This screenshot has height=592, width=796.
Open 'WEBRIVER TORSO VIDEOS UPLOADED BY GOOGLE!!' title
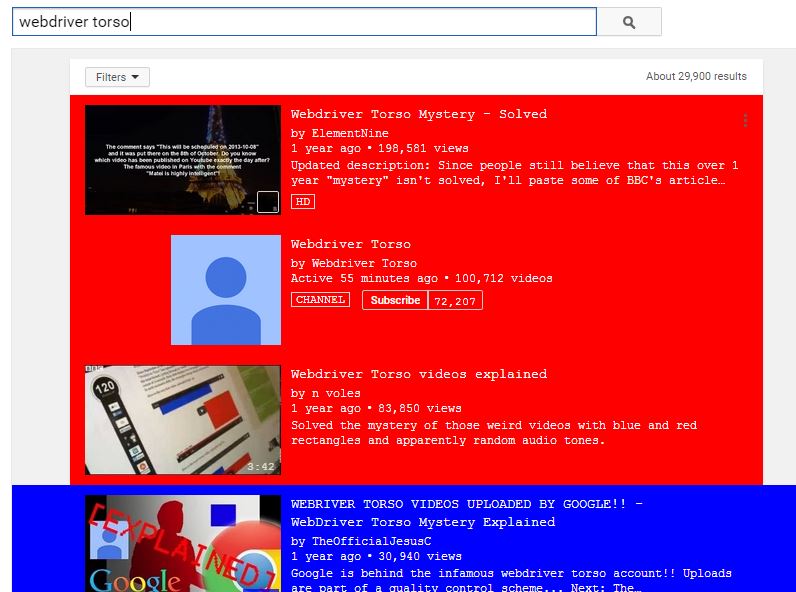pos(467,513)
